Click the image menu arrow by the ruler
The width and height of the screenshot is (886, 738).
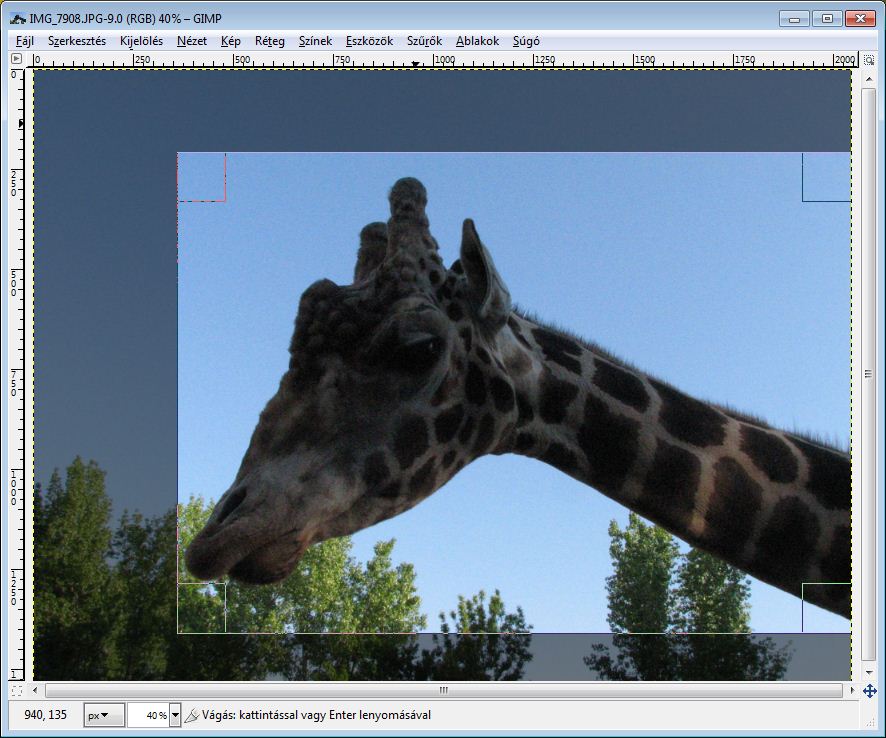coord(16,58)
